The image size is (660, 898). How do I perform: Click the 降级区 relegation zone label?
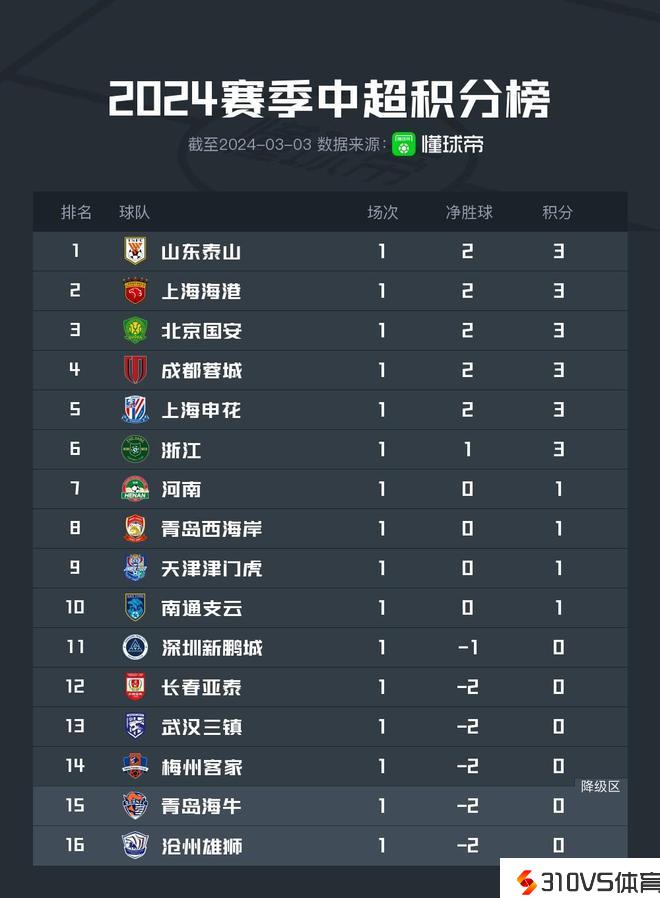pos(600,786)
